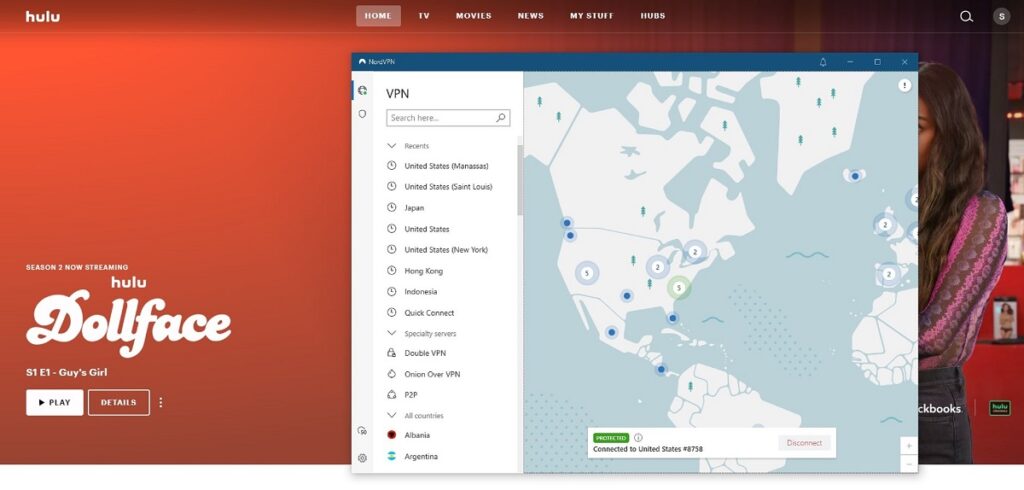Zoom in the map with plus button
The image size is (1024, 490).
(x=909, y=446)
